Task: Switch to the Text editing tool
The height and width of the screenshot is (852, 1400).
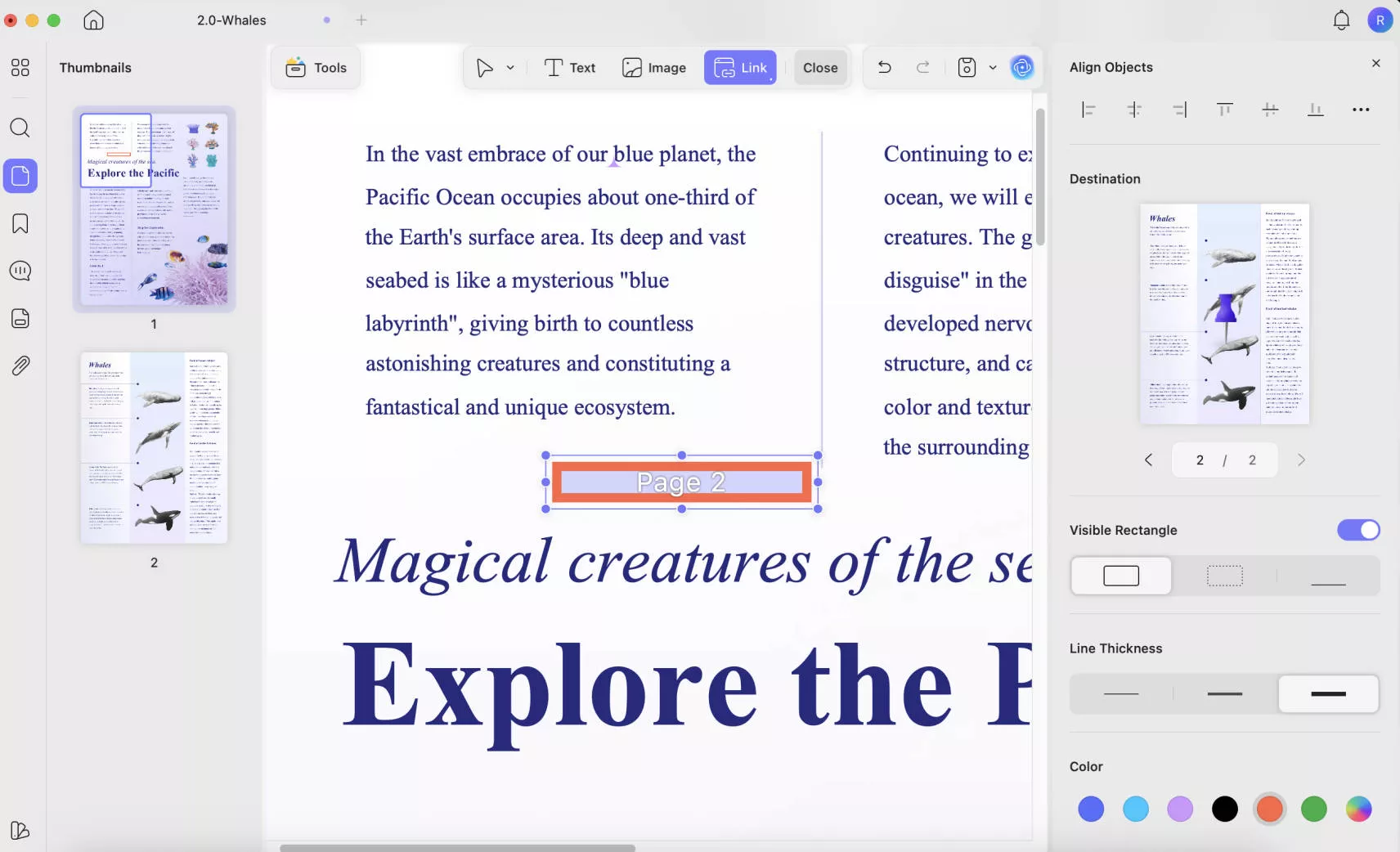Action: (570, 68)
